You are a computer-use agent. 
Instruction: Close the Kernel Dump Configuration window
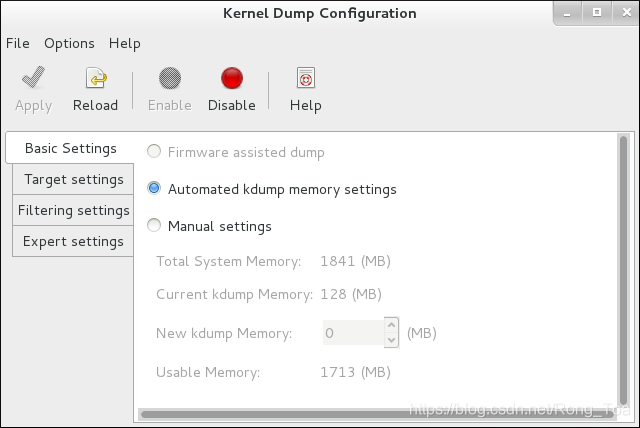click(x=627, y=13)
